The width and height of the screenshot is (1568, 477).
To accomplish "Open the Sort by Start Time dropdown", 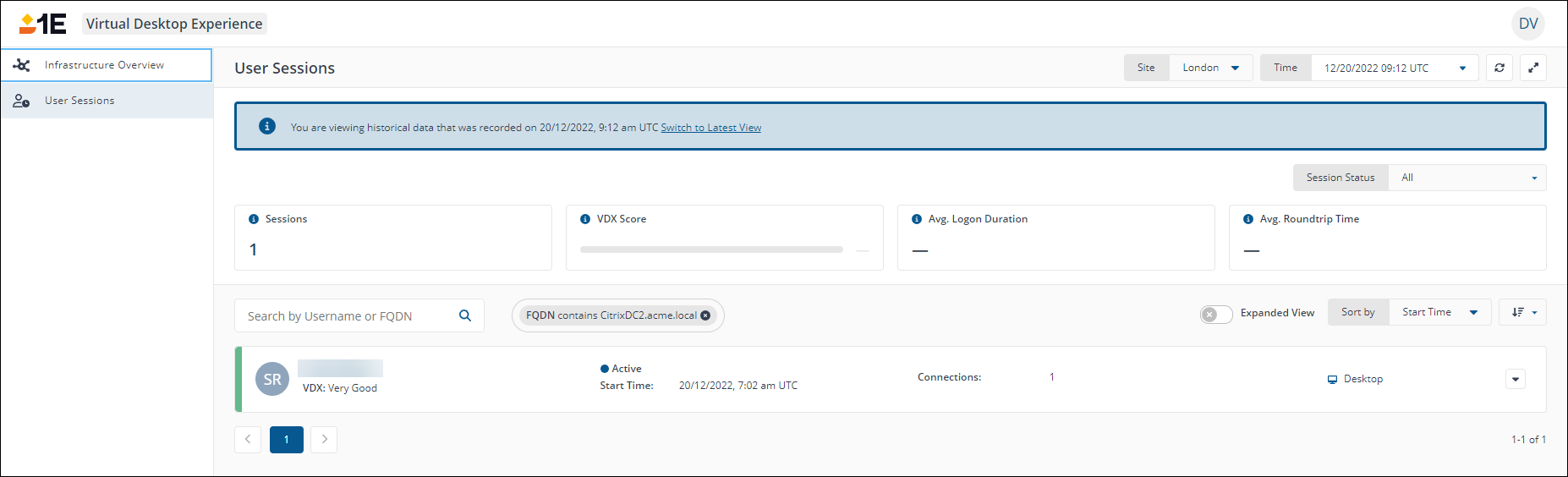I will [x=1439, y=312].
